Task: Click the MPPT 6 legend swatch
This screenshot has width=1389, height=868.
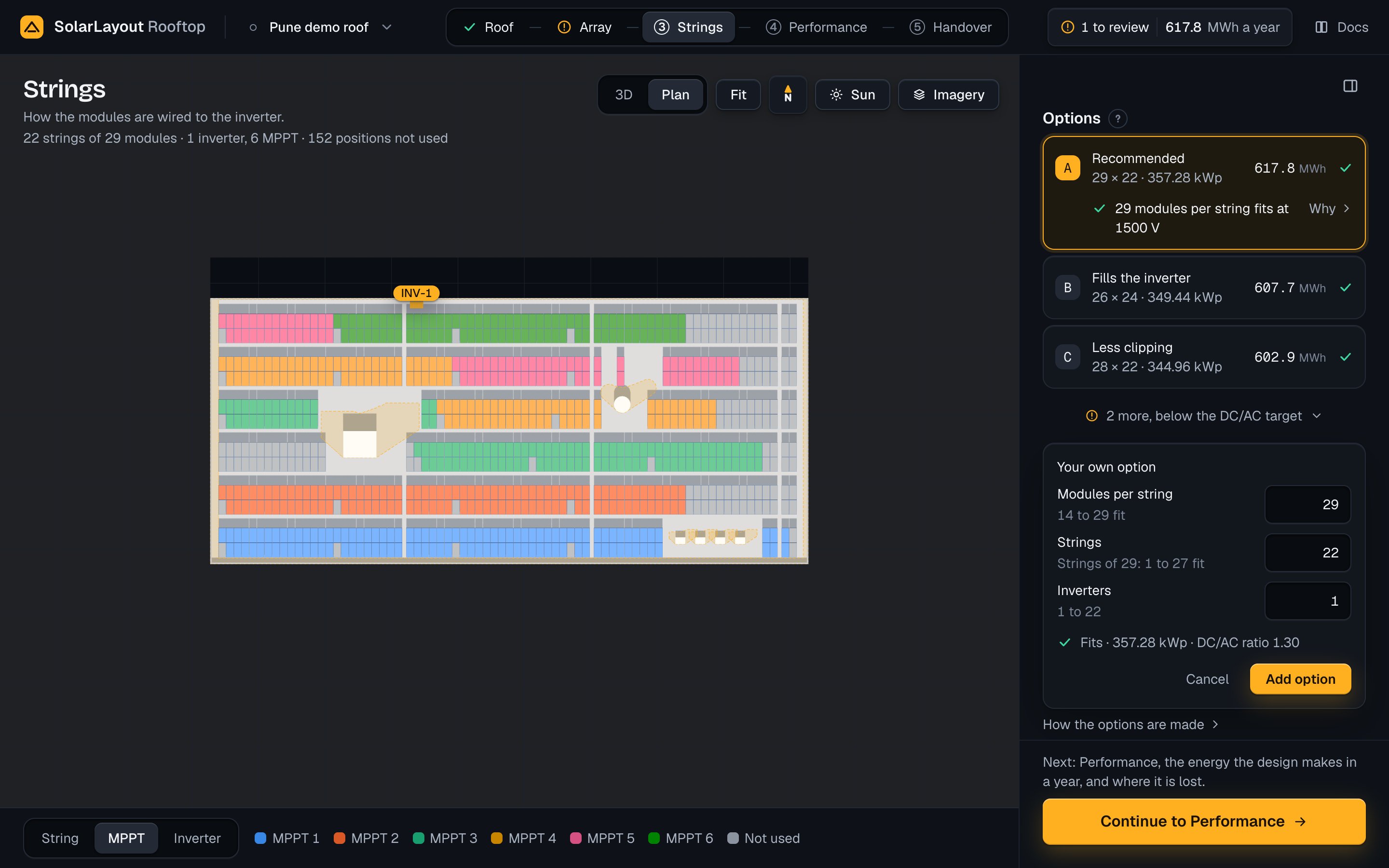Action: tap(654, 838)
